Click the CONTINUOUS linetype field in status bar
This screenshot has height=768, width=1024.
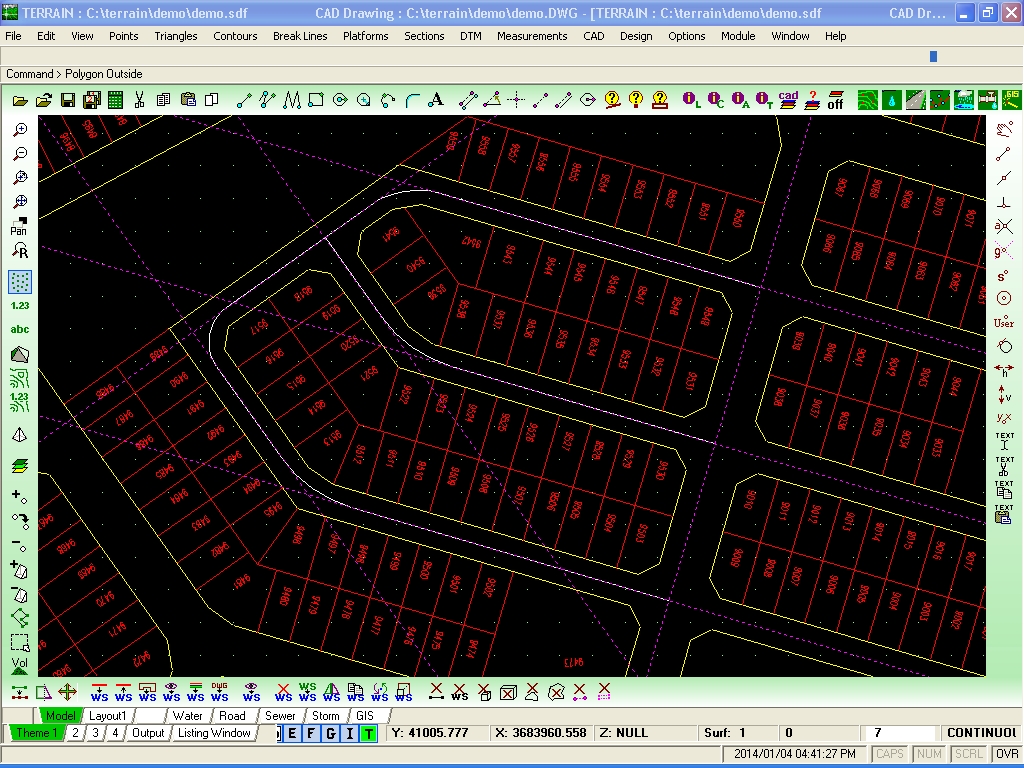click(981, 733)
